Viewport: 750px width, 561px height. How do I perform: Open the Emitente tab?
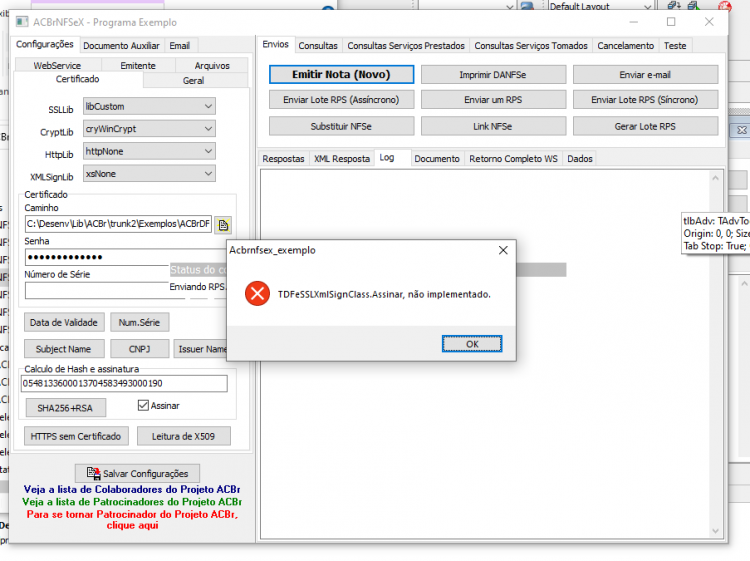point(138,66)
